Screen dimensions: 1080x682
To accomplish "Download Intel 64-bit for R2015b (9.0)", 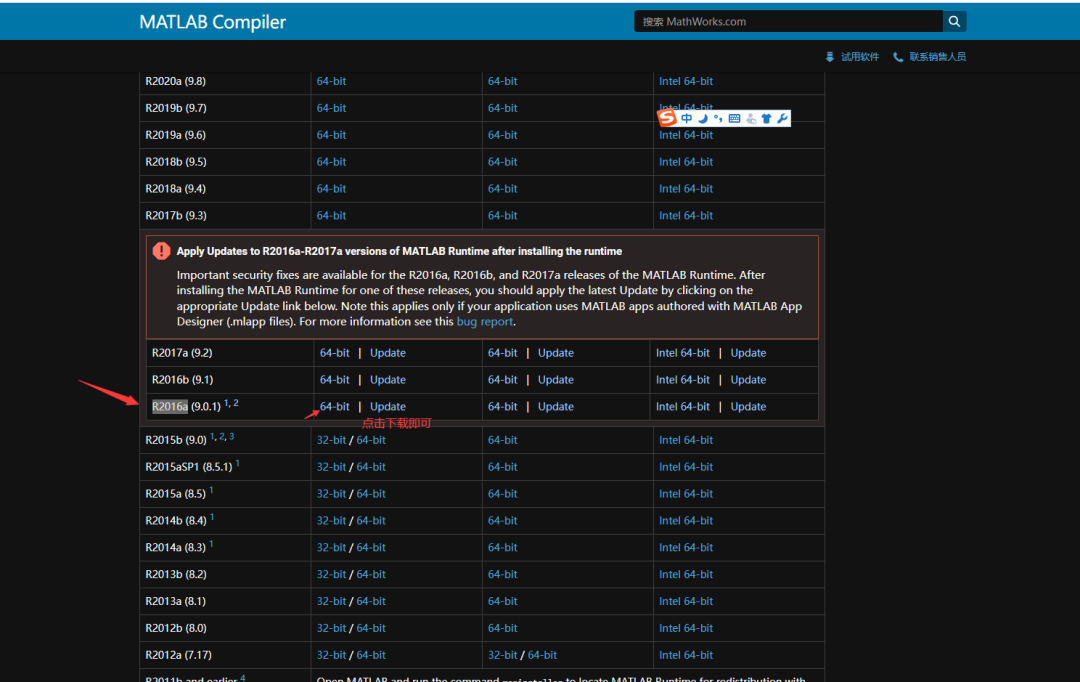I will point(685,440).
